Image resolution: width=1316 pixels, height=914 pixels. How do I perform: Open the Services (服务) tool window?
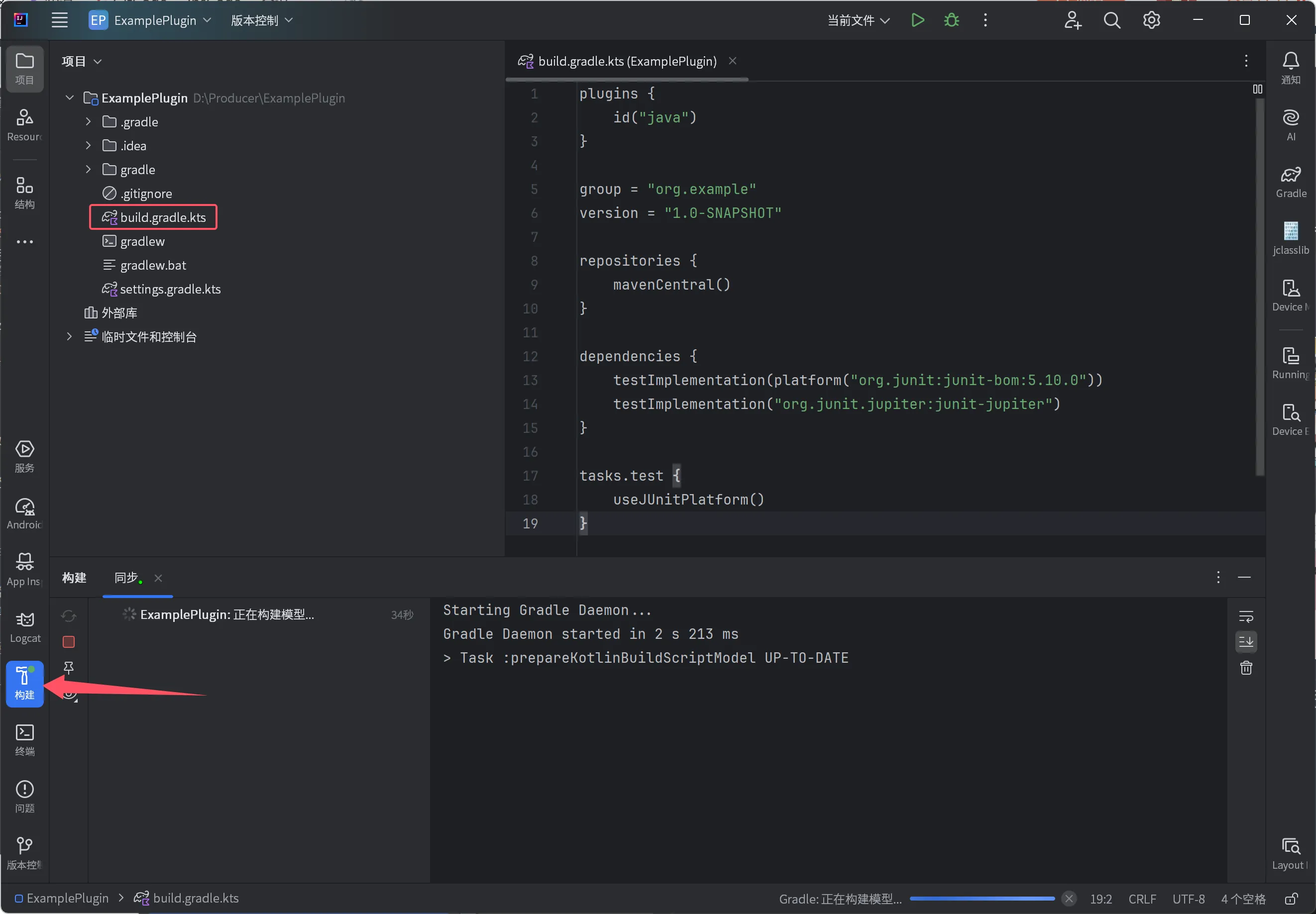pyautogui.click(x=24, y=456)
